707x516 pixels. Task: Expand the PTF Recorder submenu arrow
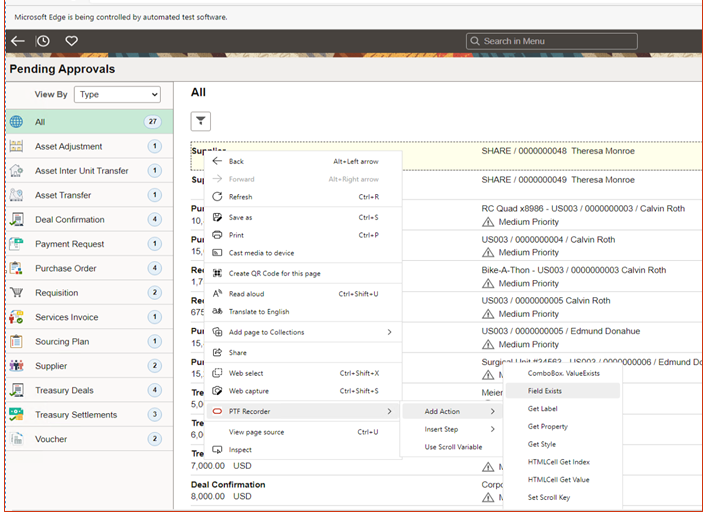389,411
